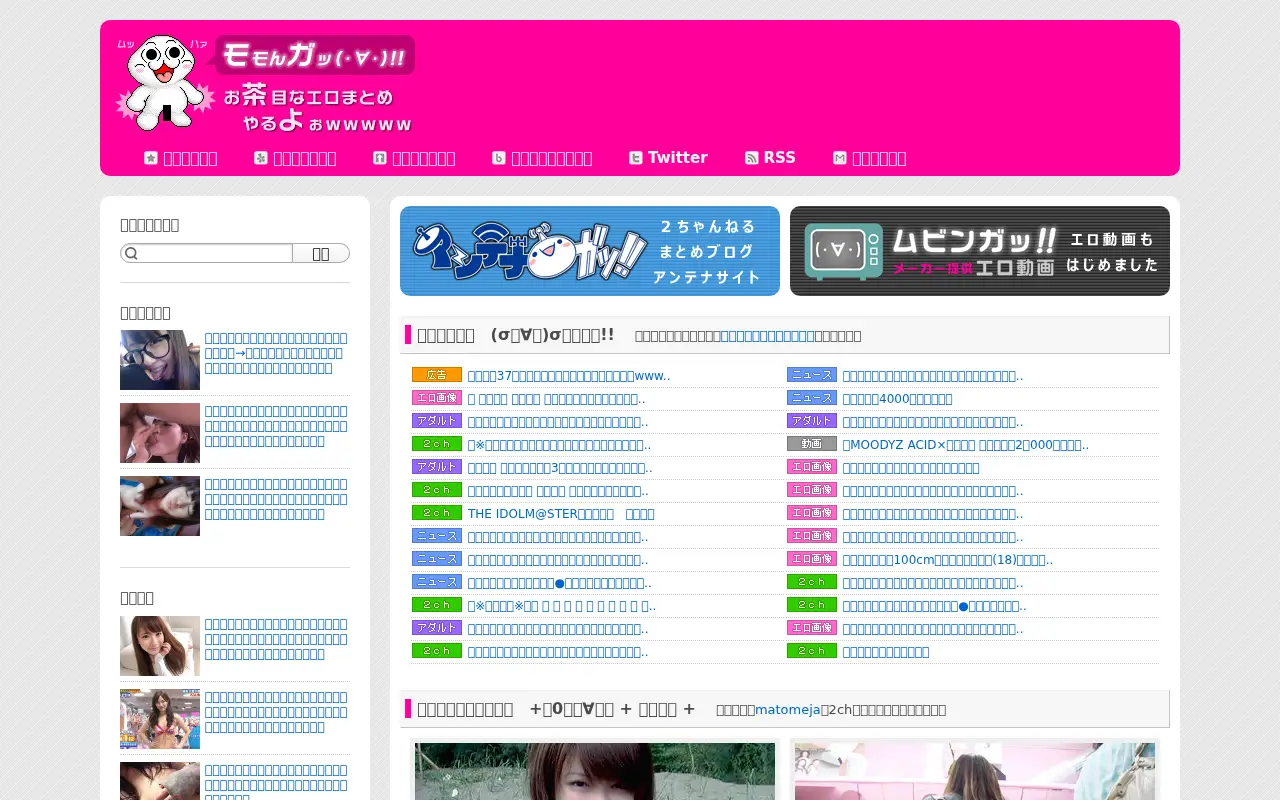1280x800 pixels.
Task: Click the モもんガッ site logo in the header
Action: tap(265, 84)
